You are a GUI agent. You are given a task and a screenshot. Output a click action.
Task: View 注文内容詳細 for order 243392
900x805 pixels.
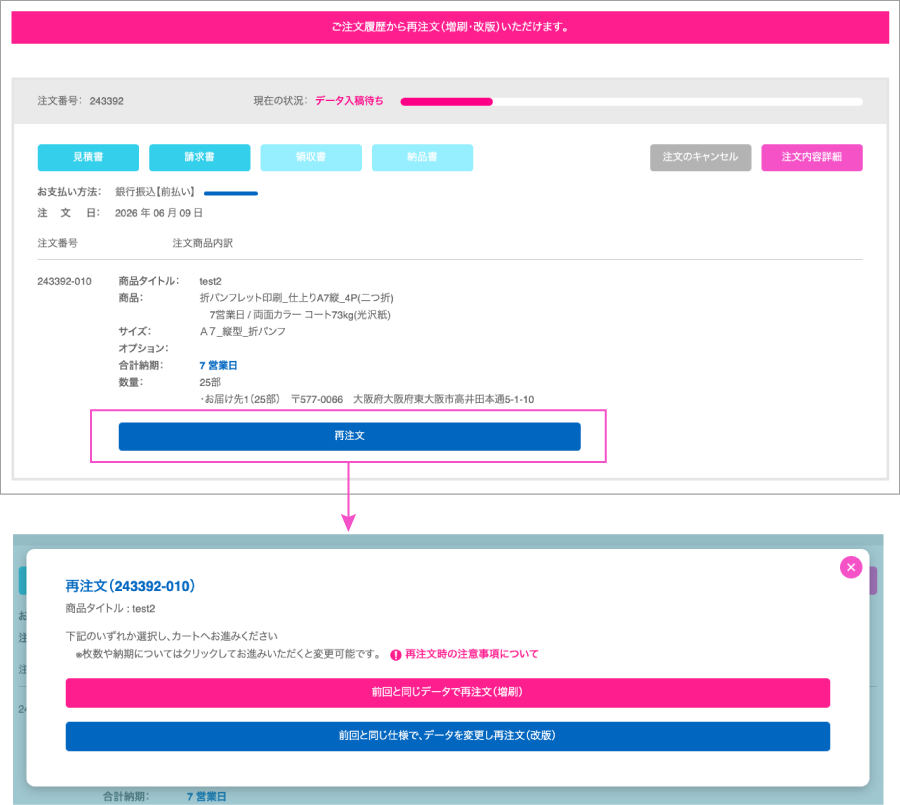click(812, 157)
